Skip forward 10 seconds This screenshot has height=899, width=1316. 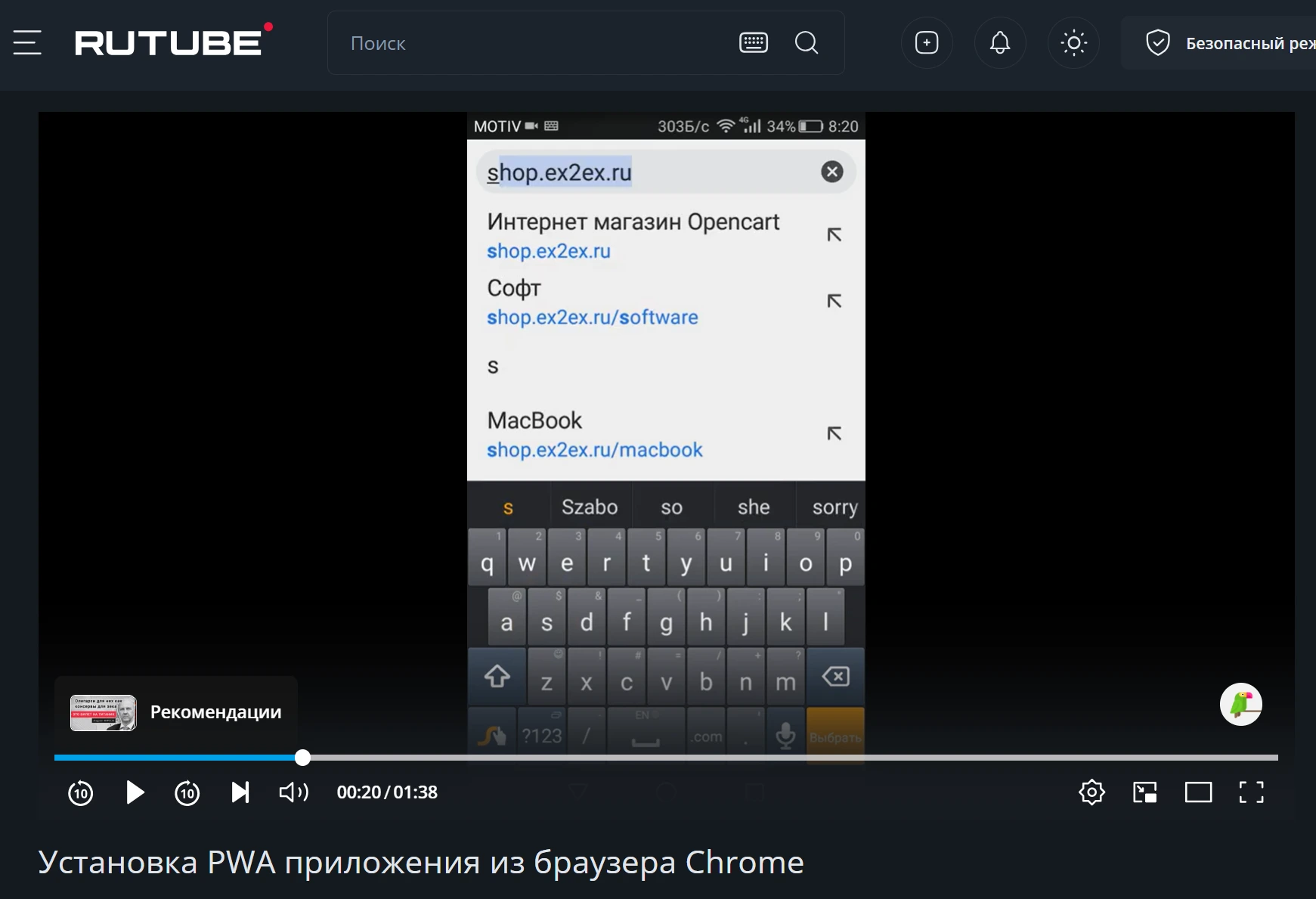187,793
